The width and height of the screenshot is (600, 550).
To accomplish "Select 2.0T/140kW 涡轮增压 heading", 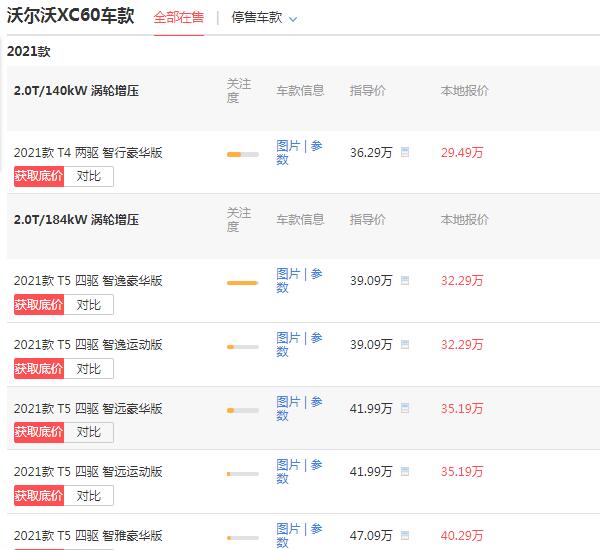I will [x=76, y=91].
